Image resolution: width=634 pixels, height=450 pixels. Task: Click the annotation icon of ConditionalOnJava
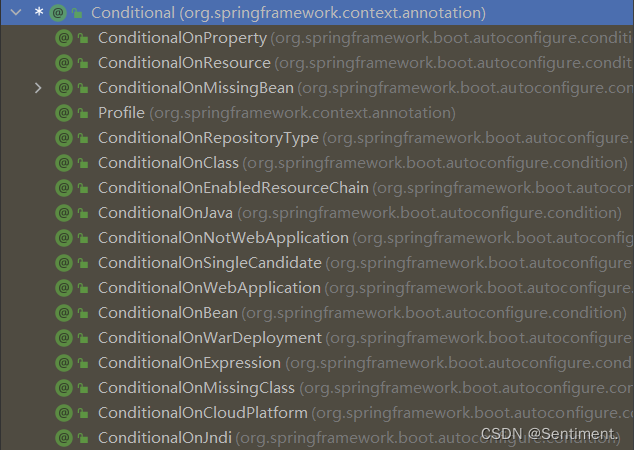[64, 213]
